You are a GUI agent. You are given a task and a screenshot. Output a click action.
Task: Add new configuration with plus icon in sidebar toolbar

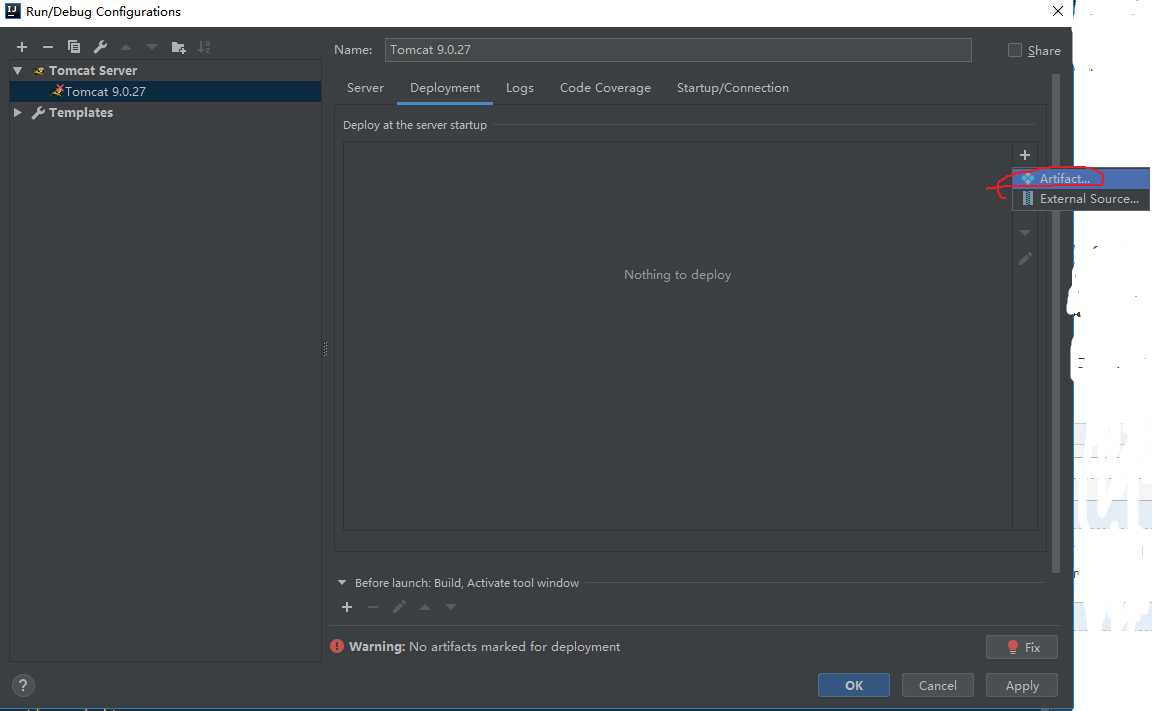(22, 47)
